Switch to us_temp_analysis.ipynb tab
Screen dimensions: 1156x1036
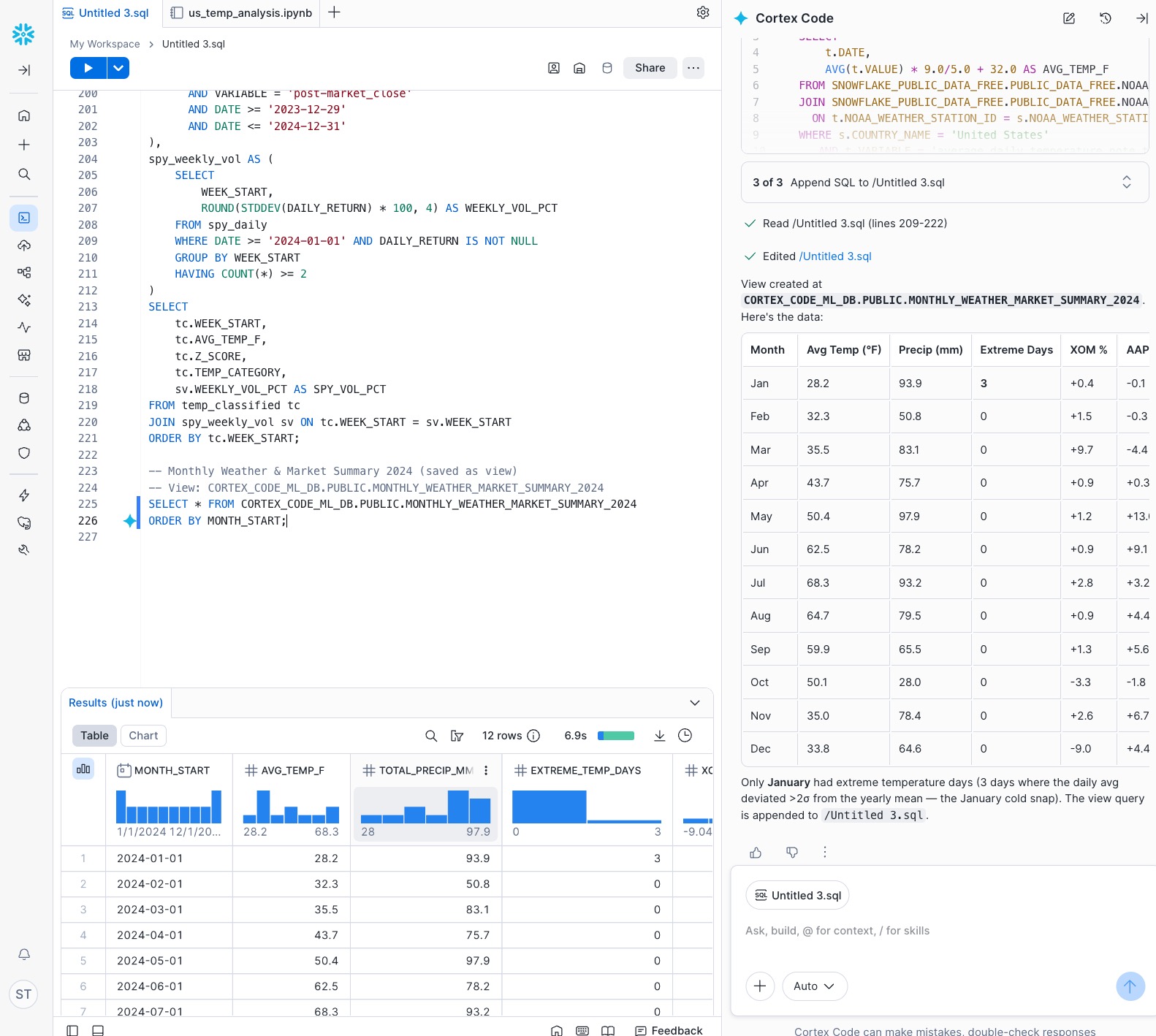(x=241, y=12)
